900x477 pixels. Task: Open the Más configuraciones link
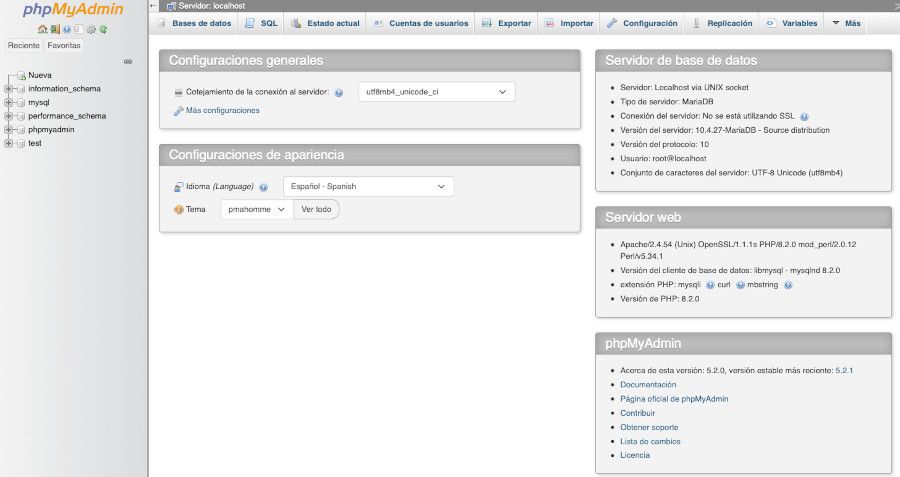[x=223, y=110]
